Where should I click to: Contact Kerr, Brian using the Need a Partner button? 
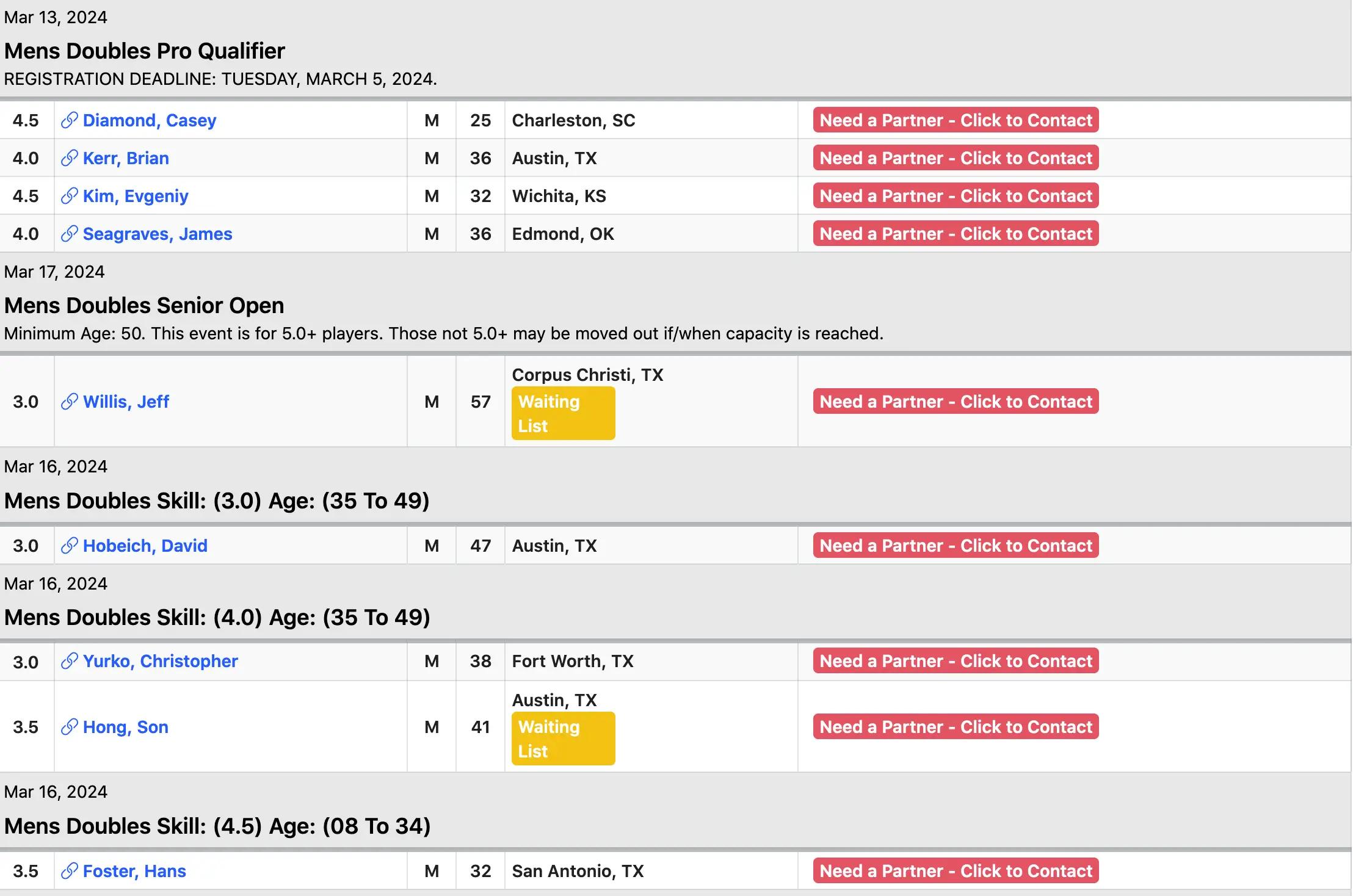[x=956, y=158]
